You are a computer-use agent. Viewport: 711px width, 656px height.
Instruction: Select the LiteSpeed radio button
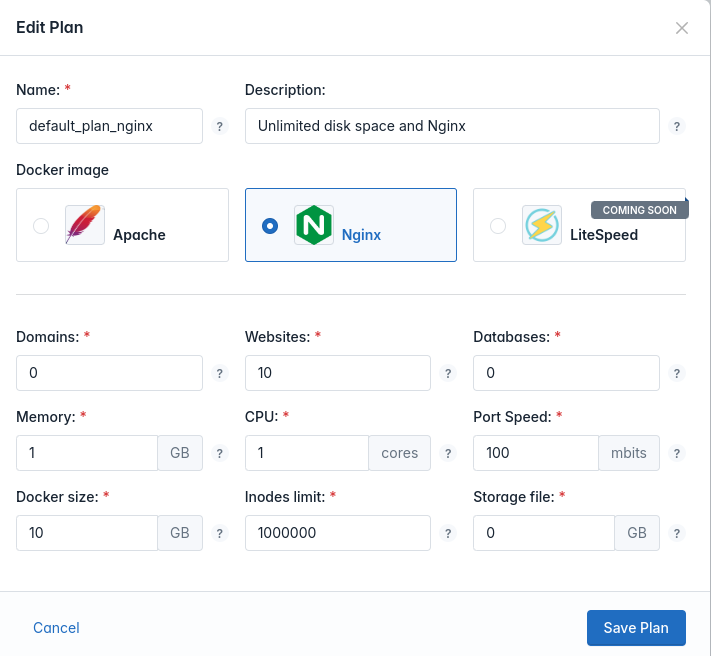498,225
